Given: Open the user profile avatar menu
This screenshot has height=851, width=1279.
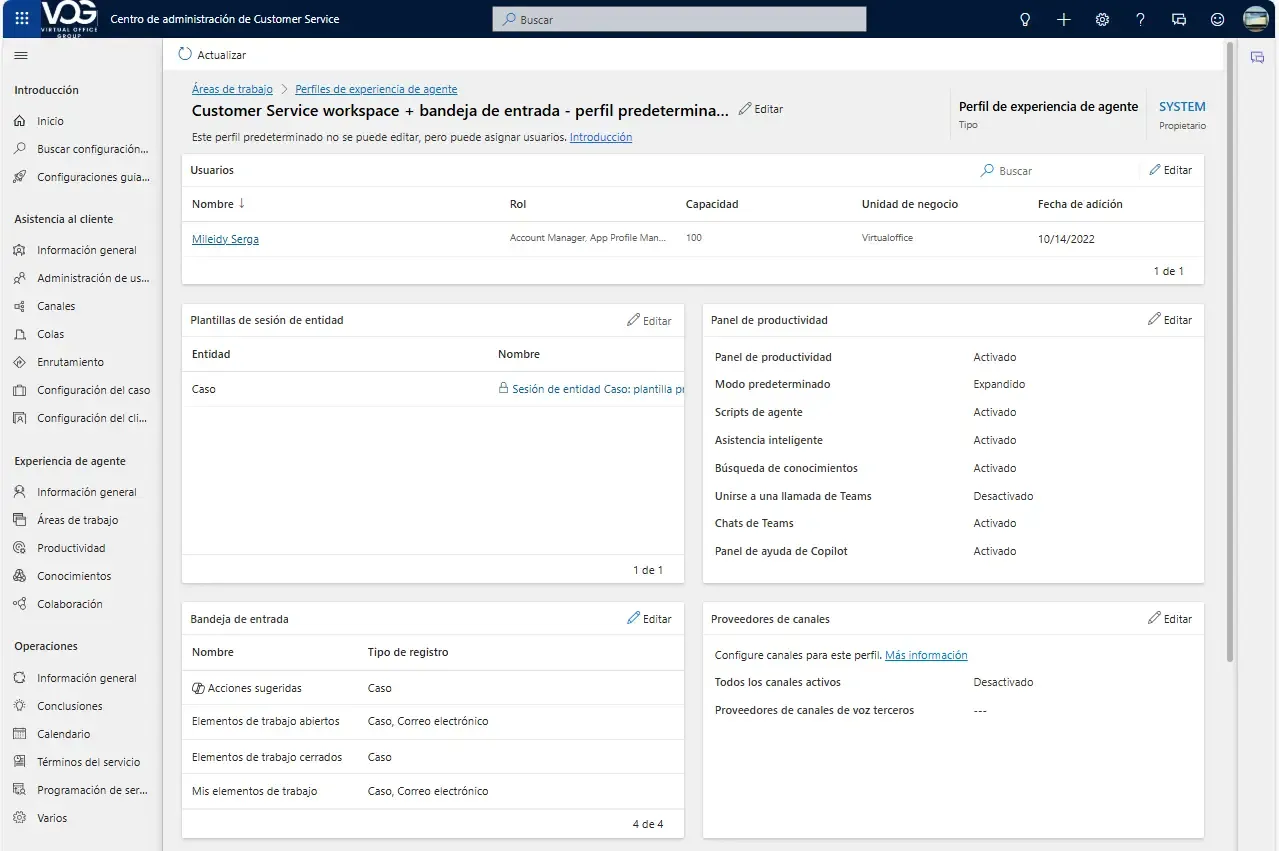Looking at the screenshot, I should (1255, 19).
